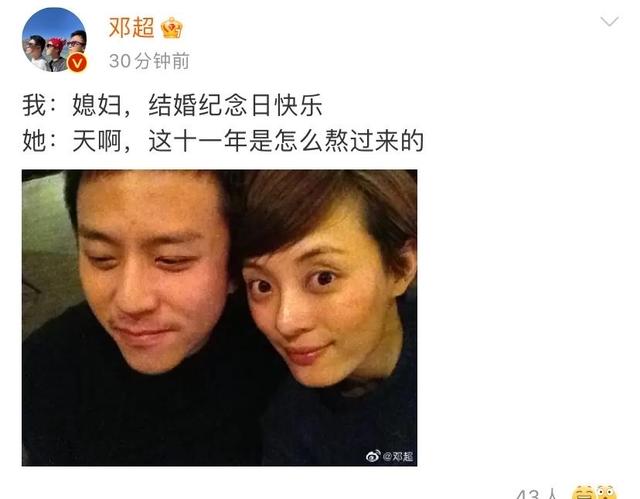The width and height of the screenshot is (640, 499).
Task: Open the attached couple selfie photo
Action: [x=220, y=318]
